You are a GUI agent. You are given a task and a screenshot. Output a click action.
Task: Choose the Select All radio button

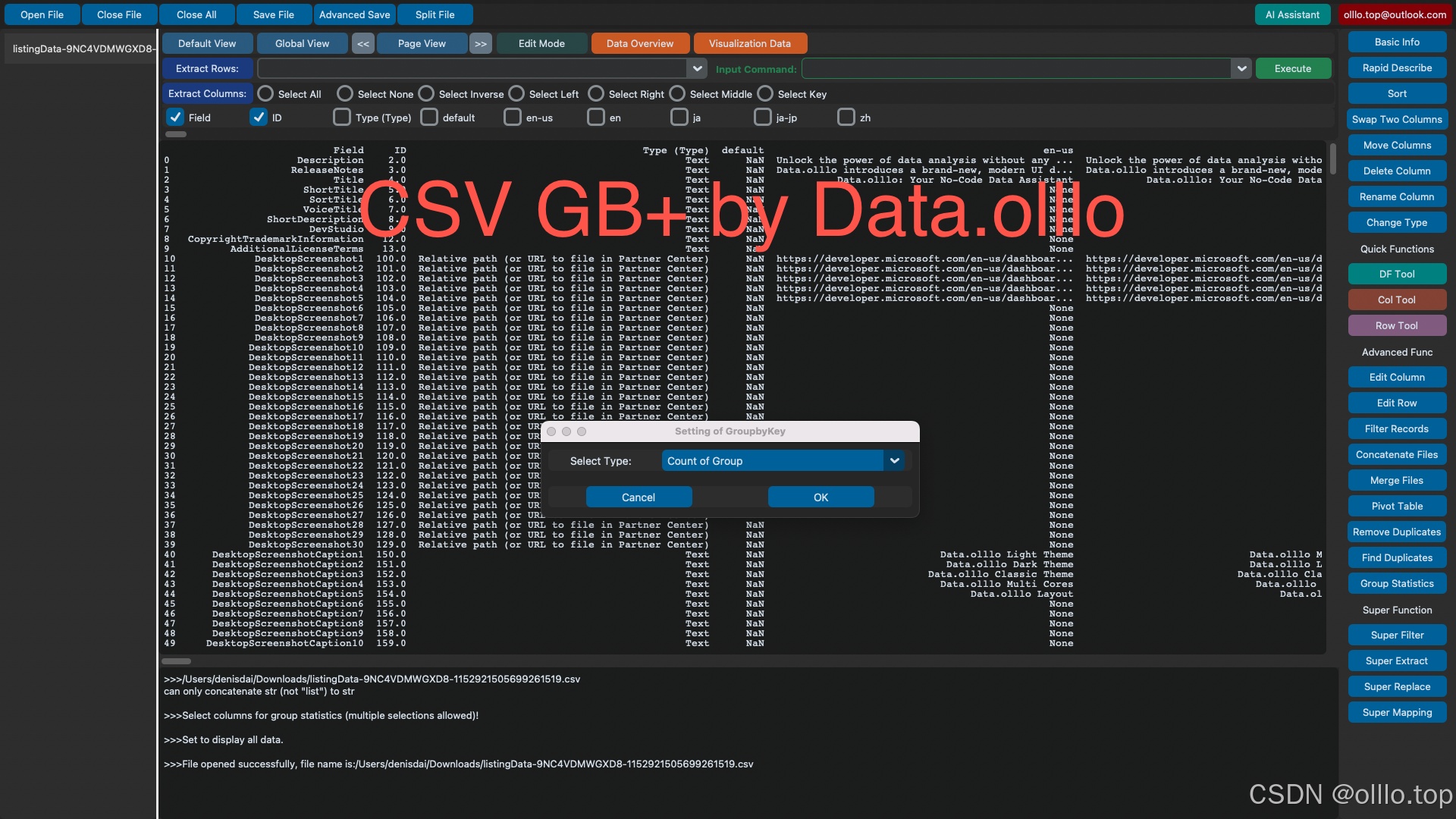coord(265,94)
